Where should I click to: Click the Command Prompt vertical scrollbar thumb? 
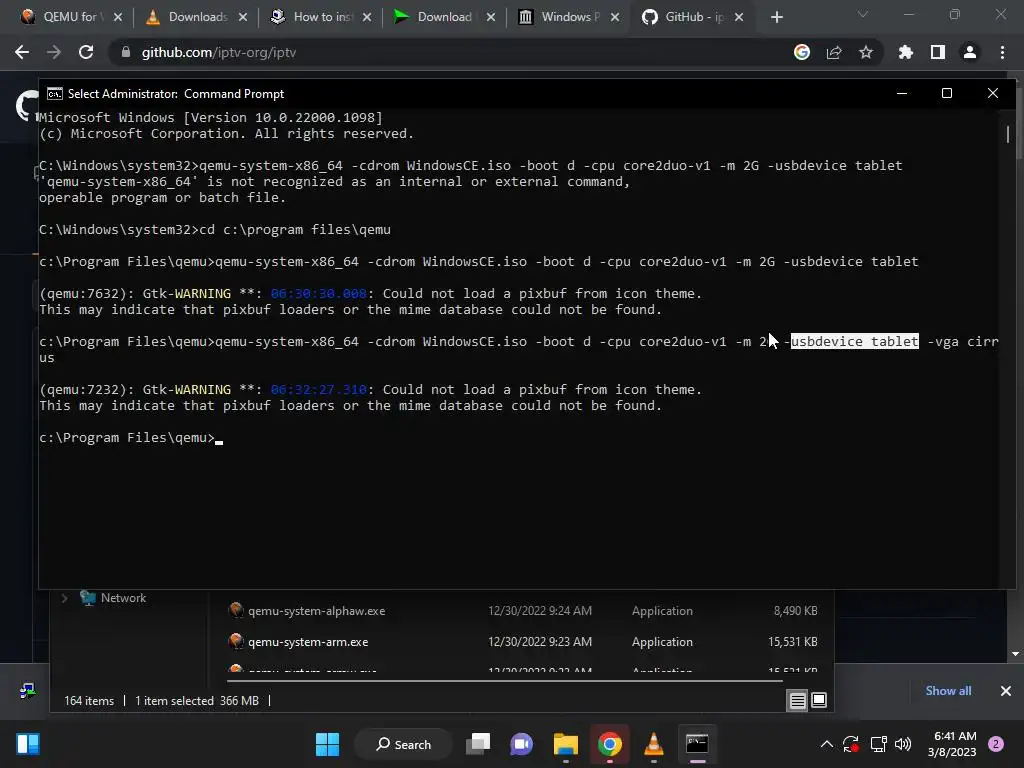(x=1008, y=134)
